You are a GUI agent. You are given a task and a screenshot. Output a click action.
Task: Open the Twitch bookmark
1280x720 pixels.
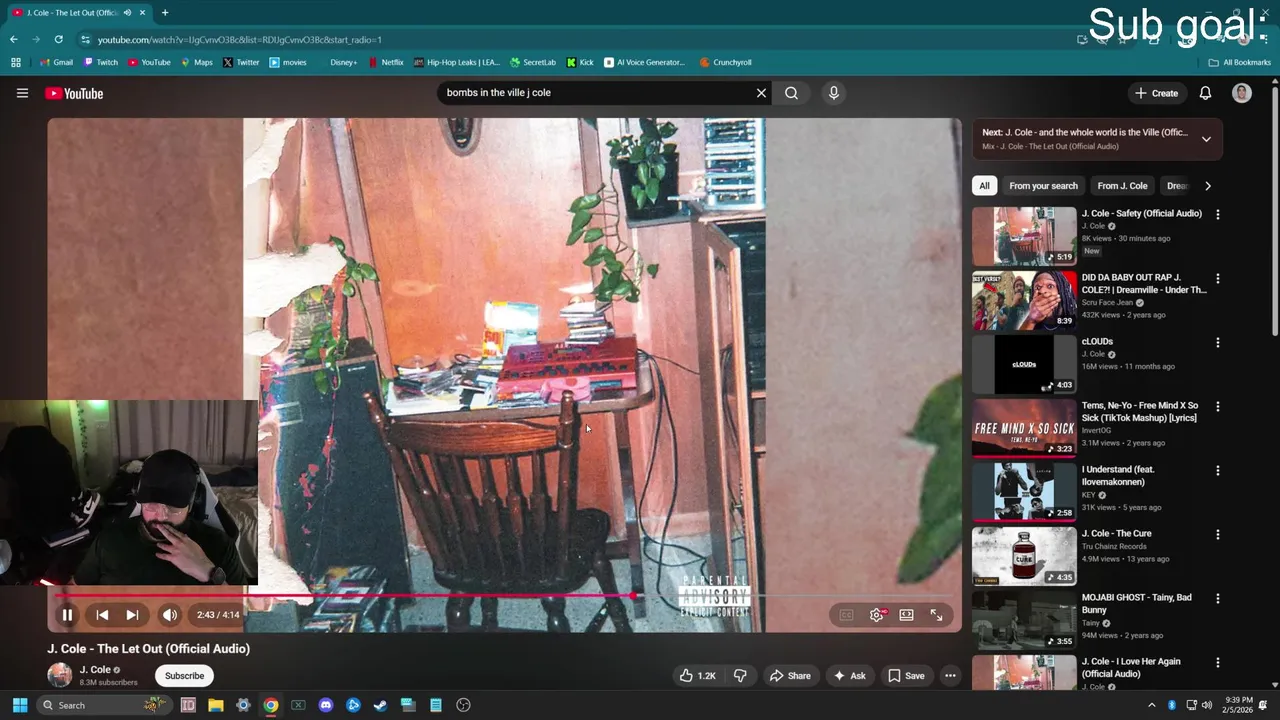pos(101,62)
